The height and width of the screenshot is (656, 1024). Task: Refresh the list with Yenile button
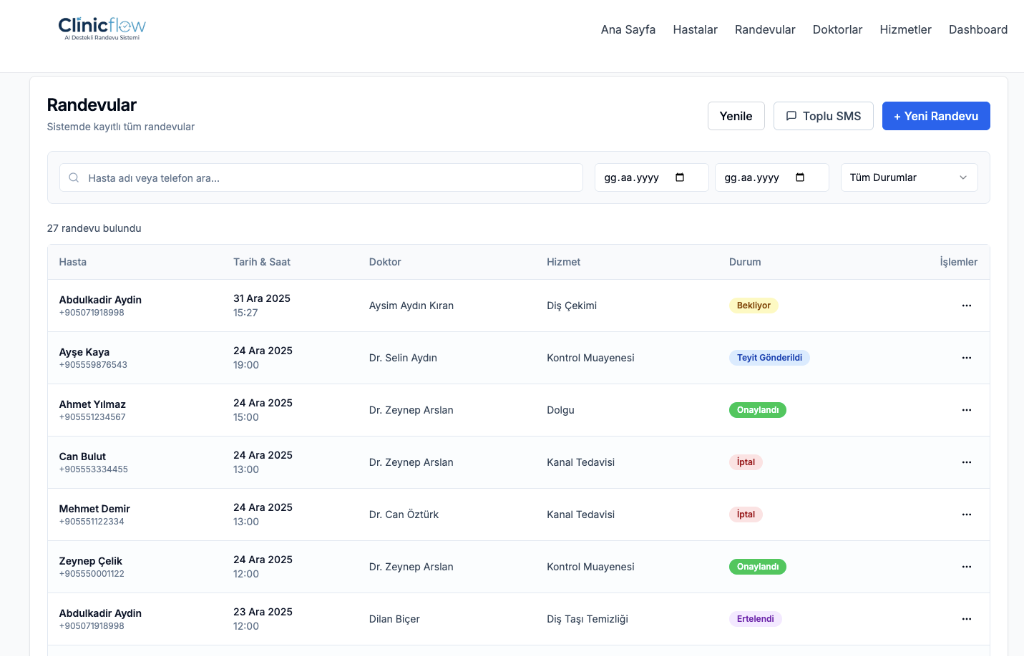click(736, 116)
